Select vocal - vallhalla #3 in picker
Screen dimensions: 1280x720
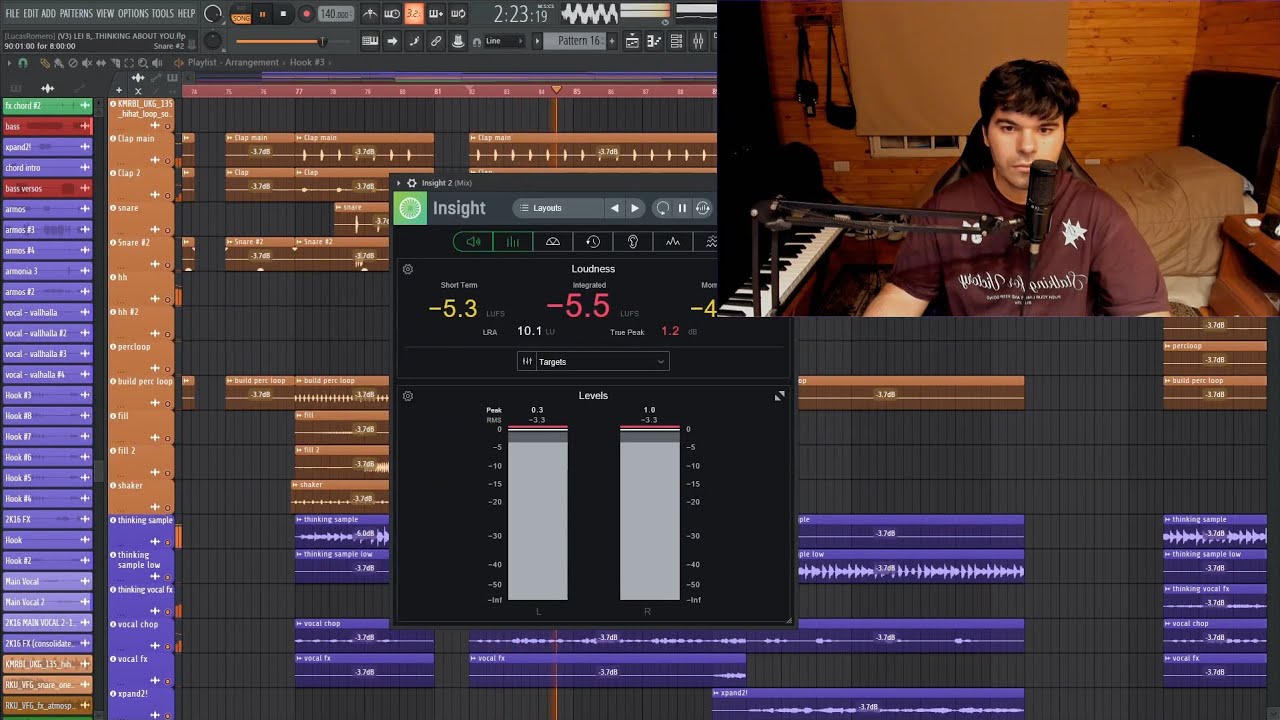click(47, 354)
